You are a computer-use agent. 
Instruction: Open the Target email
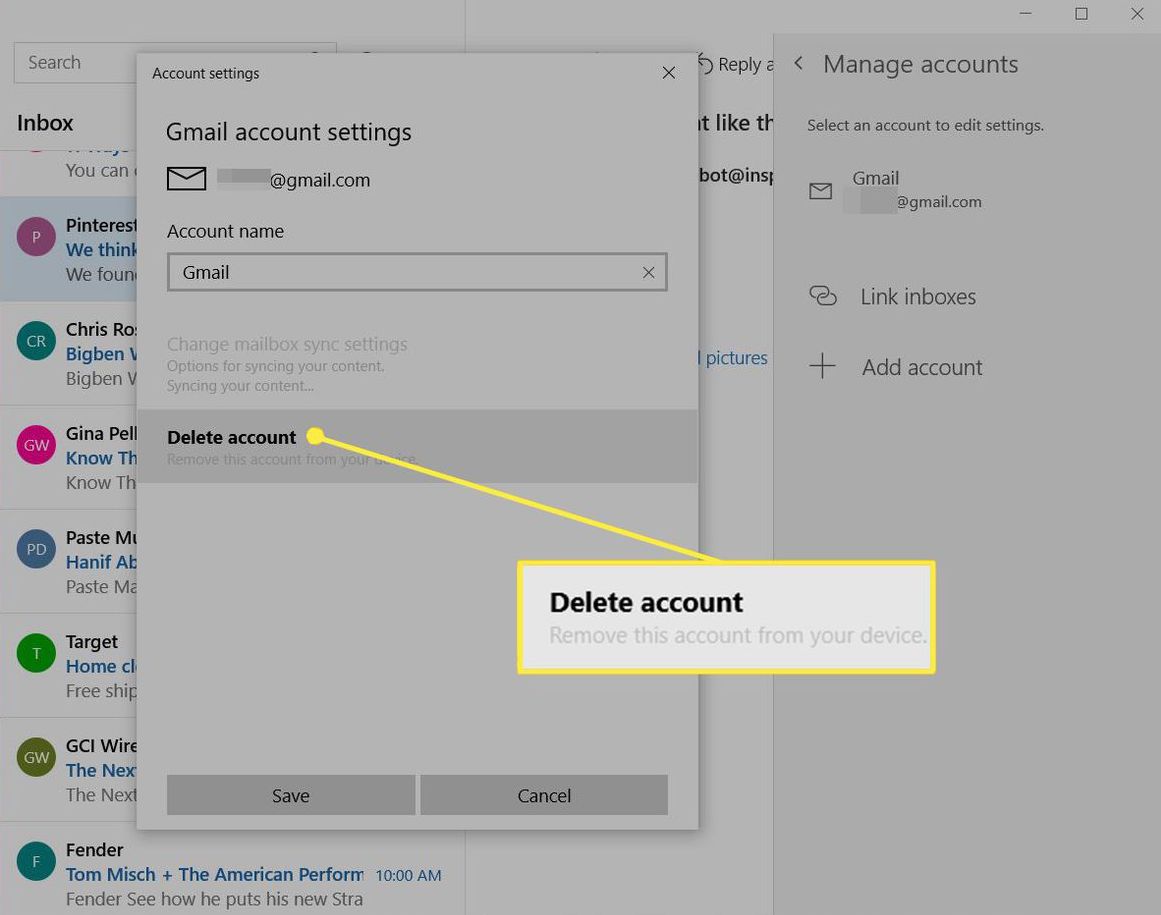tap(68, 666)
